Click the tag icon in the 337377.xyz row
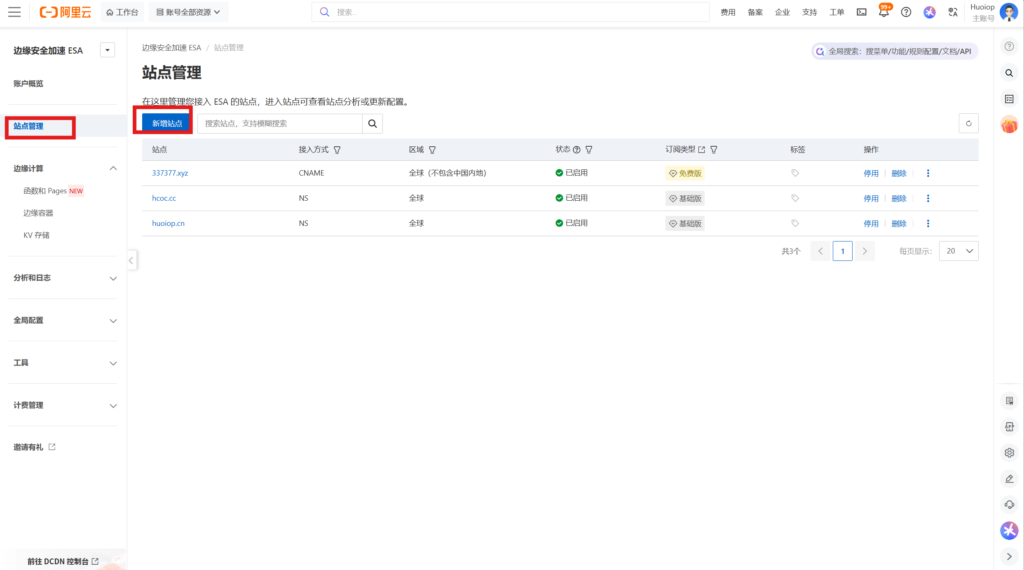The height and width of the screenshot is (570, 1024). [x=795, y=173]
